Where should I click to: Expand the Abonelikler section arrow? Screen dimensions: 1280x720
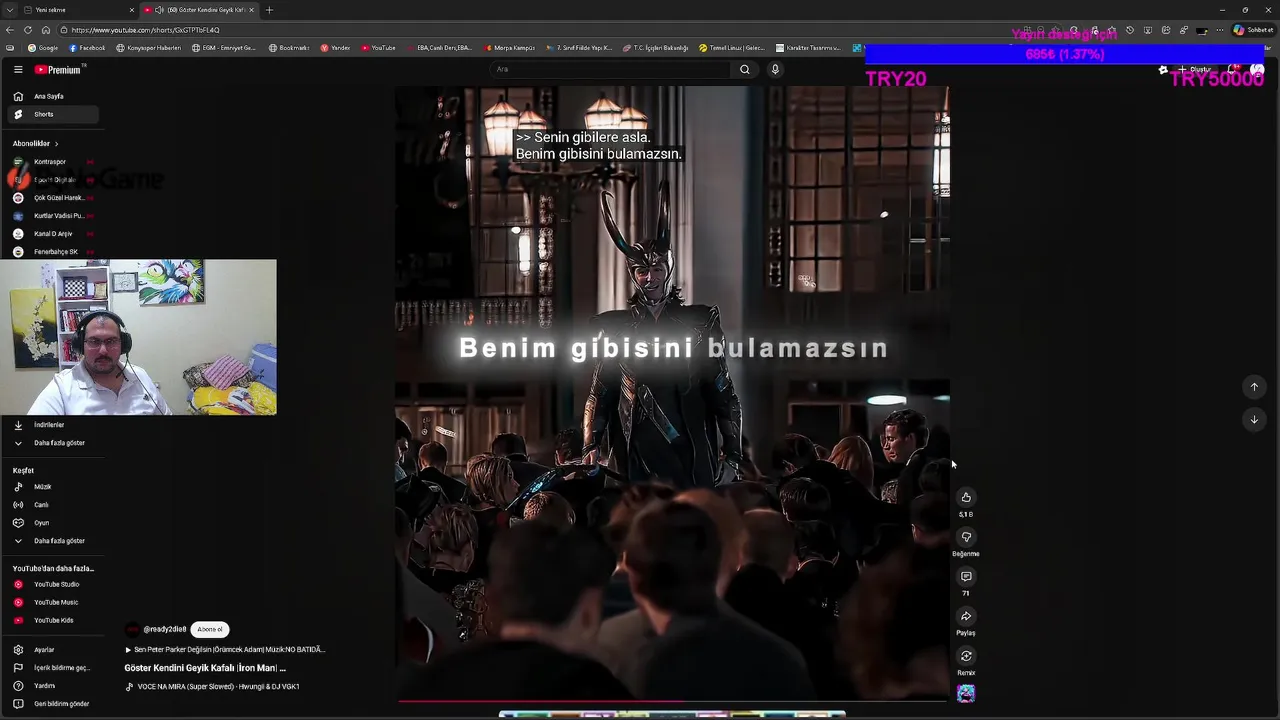(56, 144)
